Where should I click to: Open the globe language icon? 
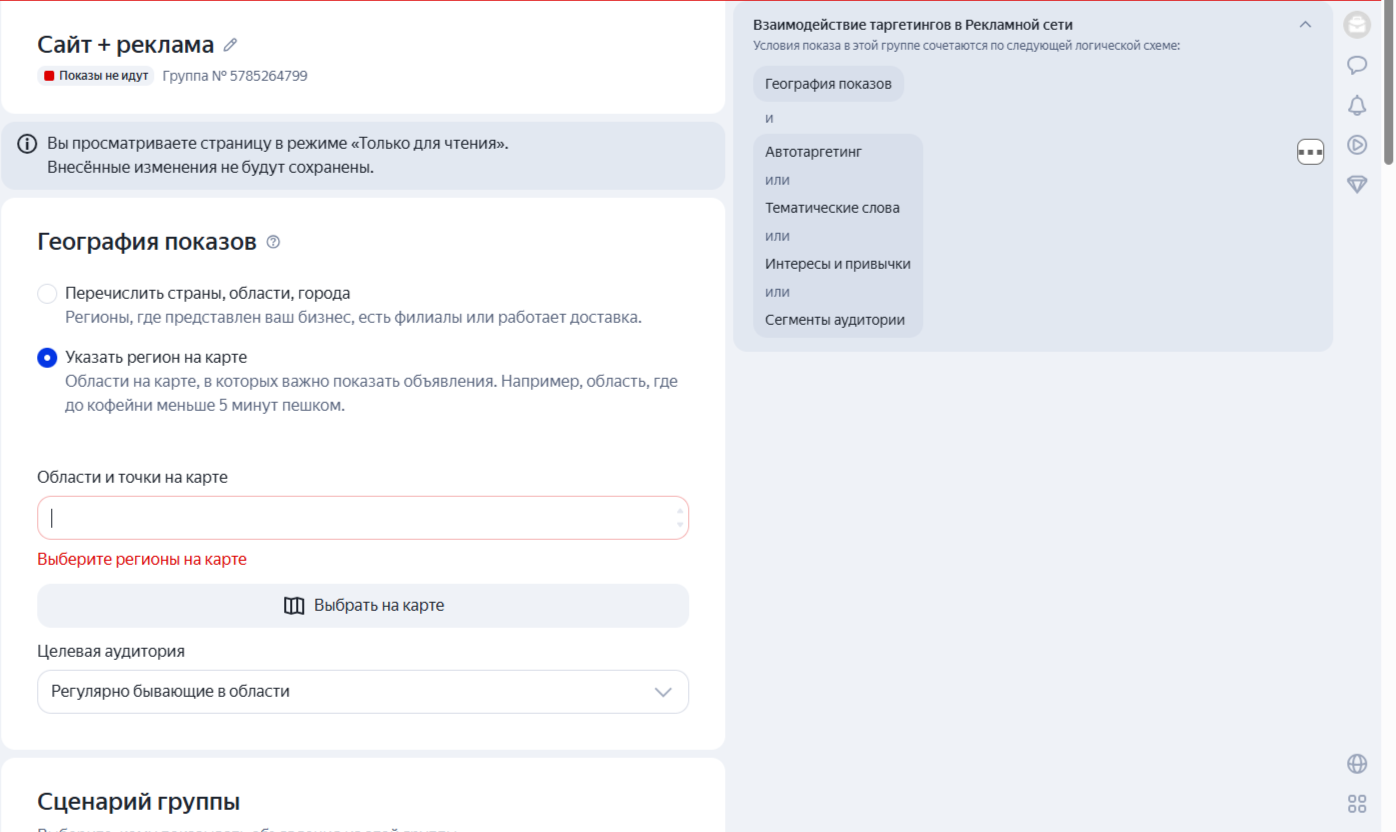point(1357,764)
